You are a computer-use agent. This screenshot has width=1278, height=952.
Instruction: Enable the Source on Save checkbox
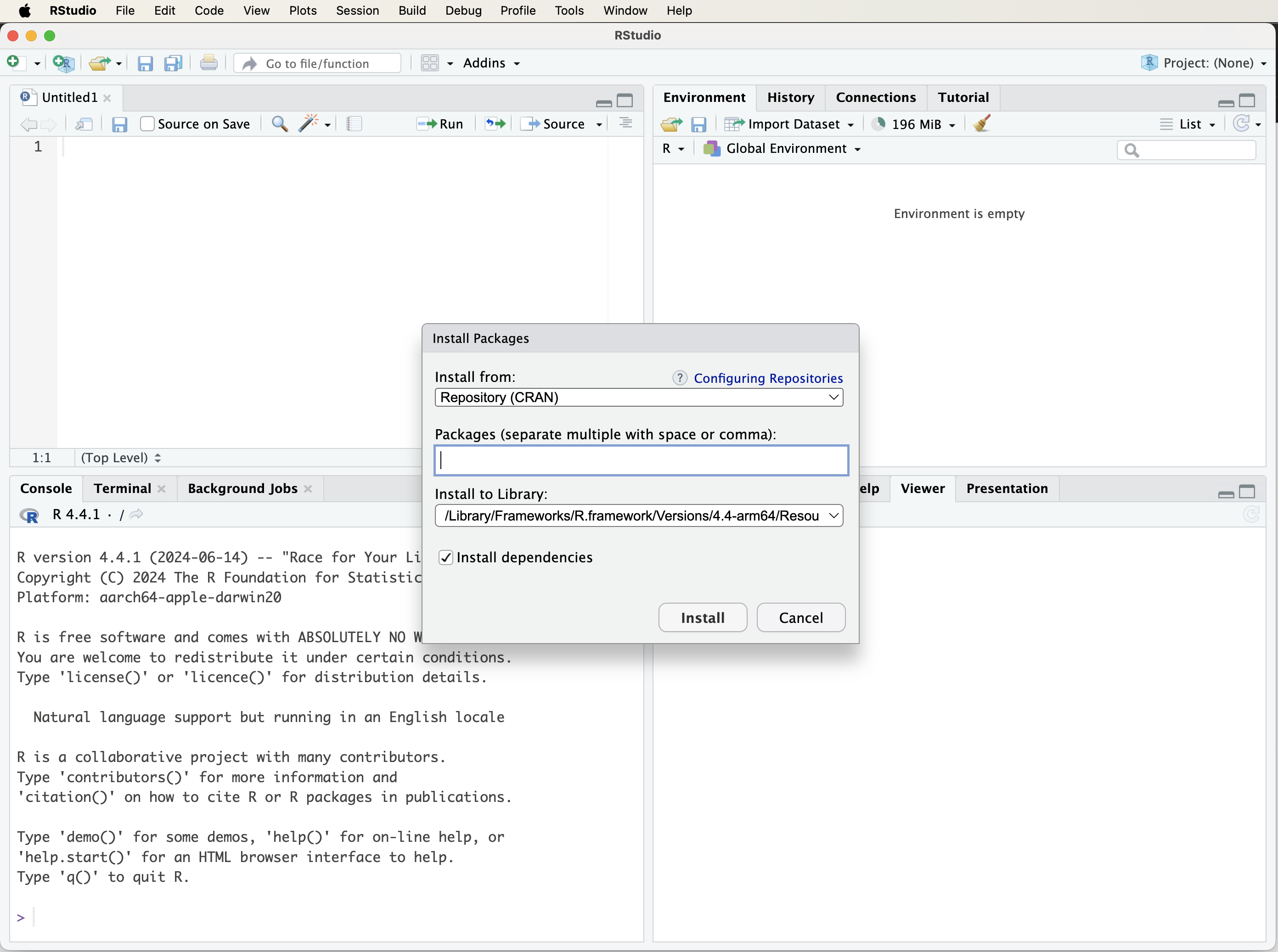147,124
